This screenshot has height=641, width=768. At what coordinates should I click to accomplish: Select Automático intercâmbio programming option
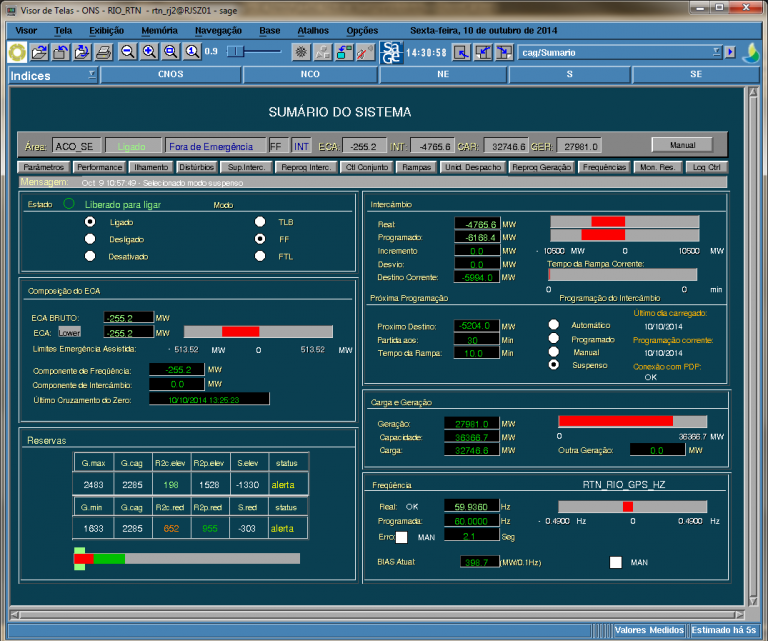click(x=553, y=325)
